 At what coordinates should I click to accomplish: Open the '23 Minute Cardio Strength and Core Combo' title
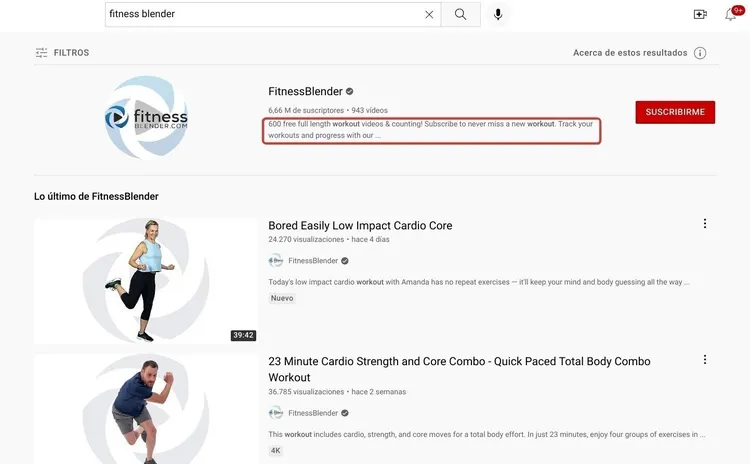tap(459, 369)
